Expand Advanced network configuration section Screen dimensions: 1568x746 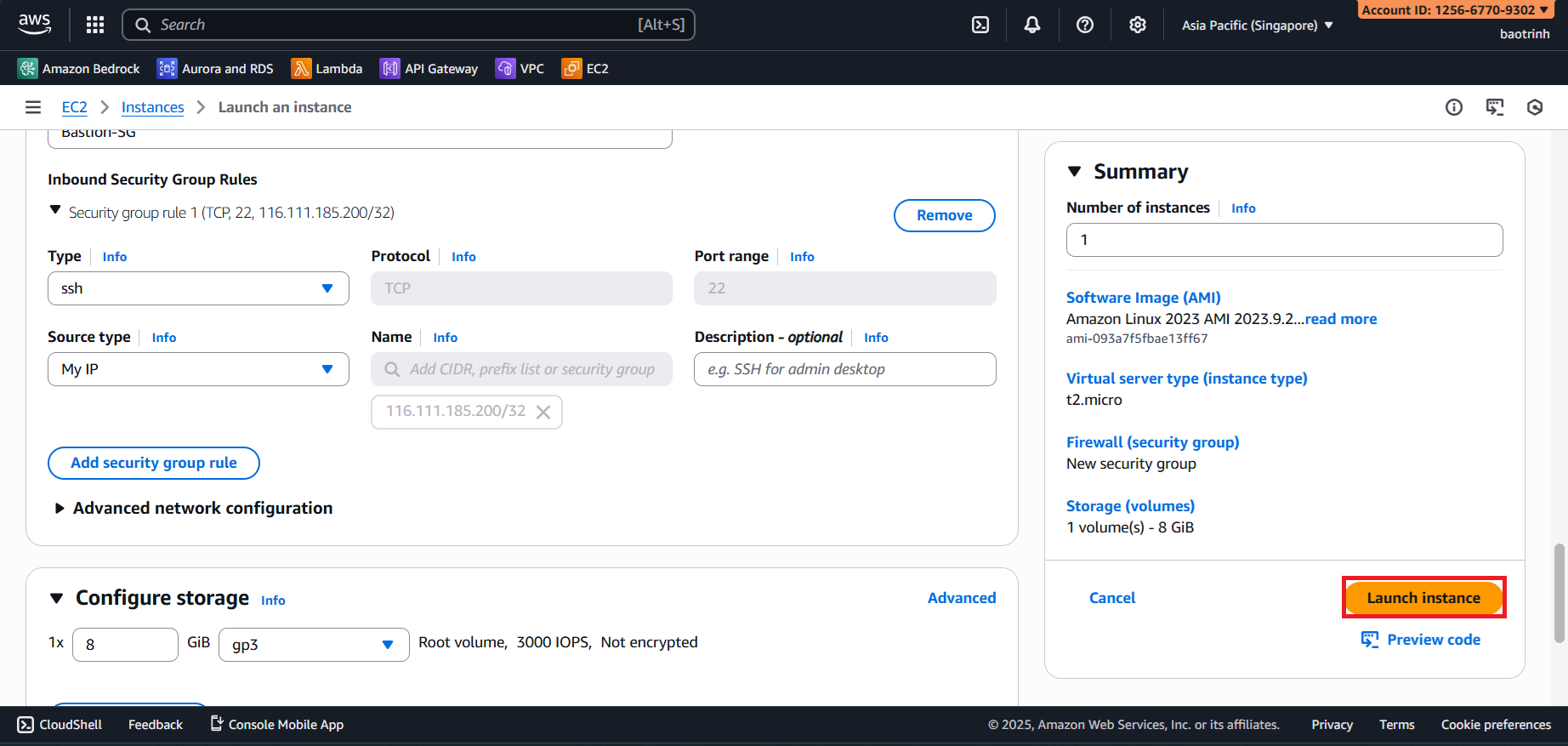(60, 508)
